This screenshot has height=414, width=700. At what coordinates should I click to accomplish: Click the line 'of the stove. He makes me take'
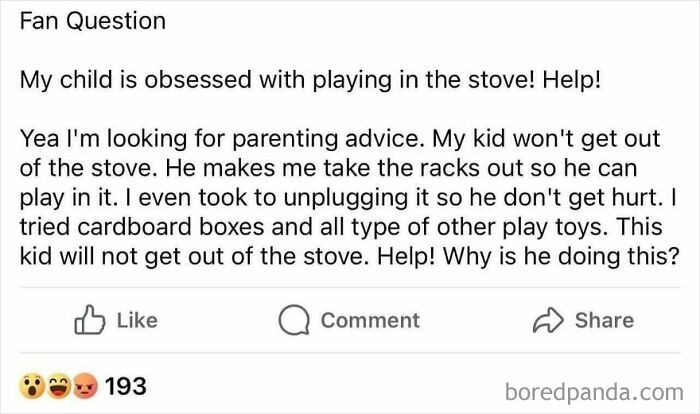coord(328,168)
